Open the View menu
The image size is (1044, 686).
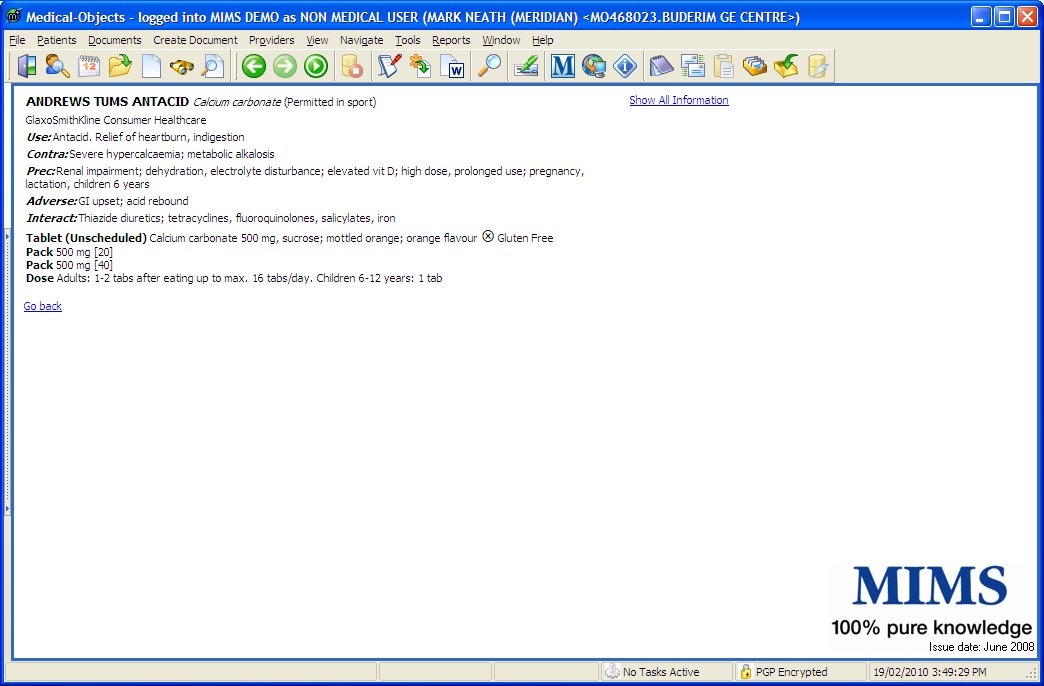pyautogui.click(x=317, y=40)
